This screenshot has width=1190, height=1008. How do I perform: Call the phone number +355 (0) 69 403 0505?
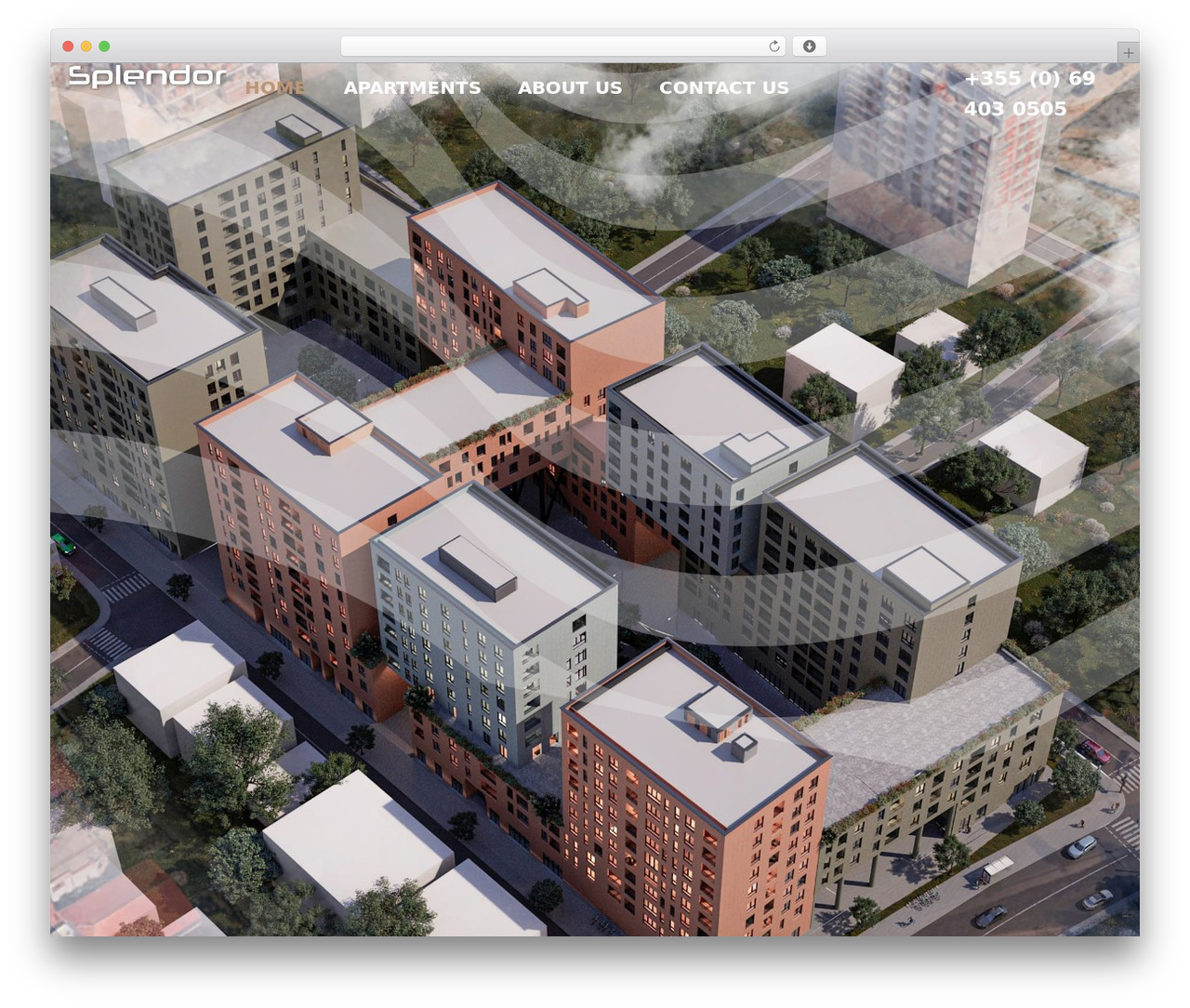click(1029, 93)
